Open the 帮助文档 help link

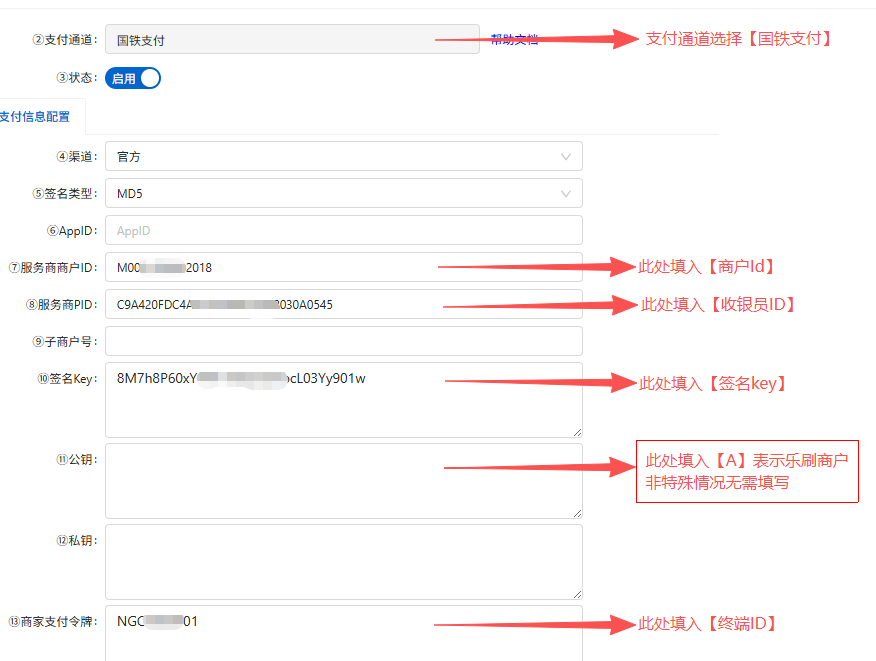[514, 40]
